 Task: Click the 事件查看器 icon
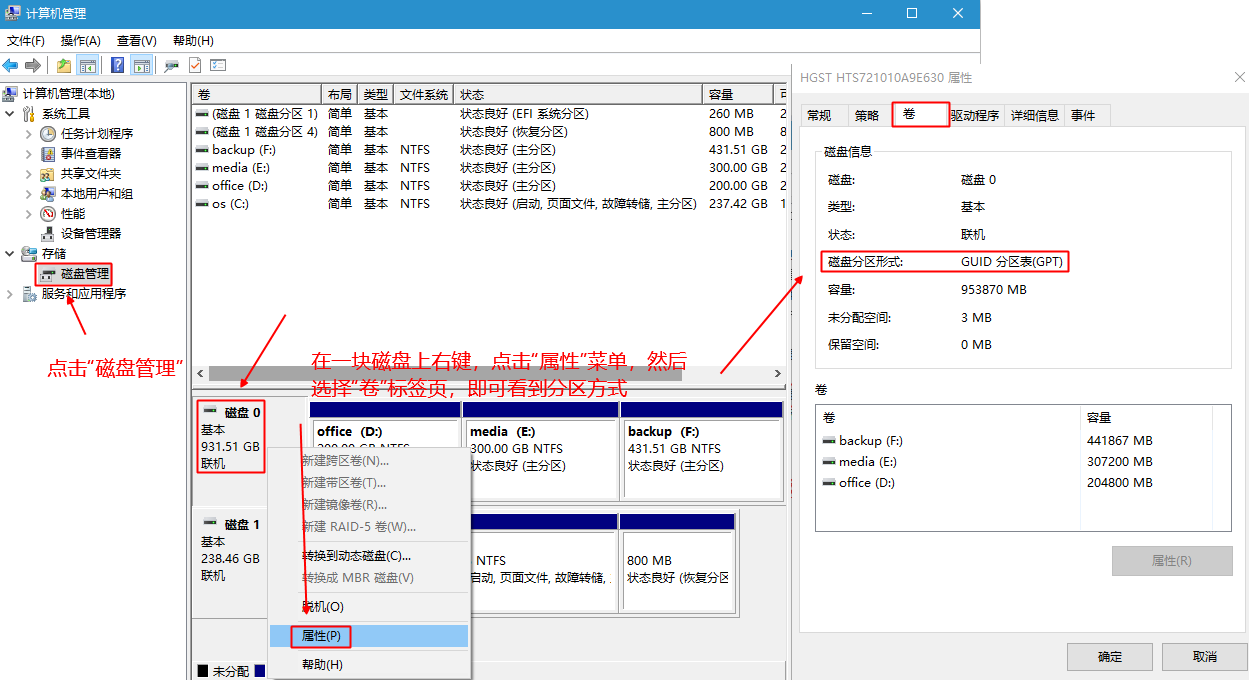[48, 154]
